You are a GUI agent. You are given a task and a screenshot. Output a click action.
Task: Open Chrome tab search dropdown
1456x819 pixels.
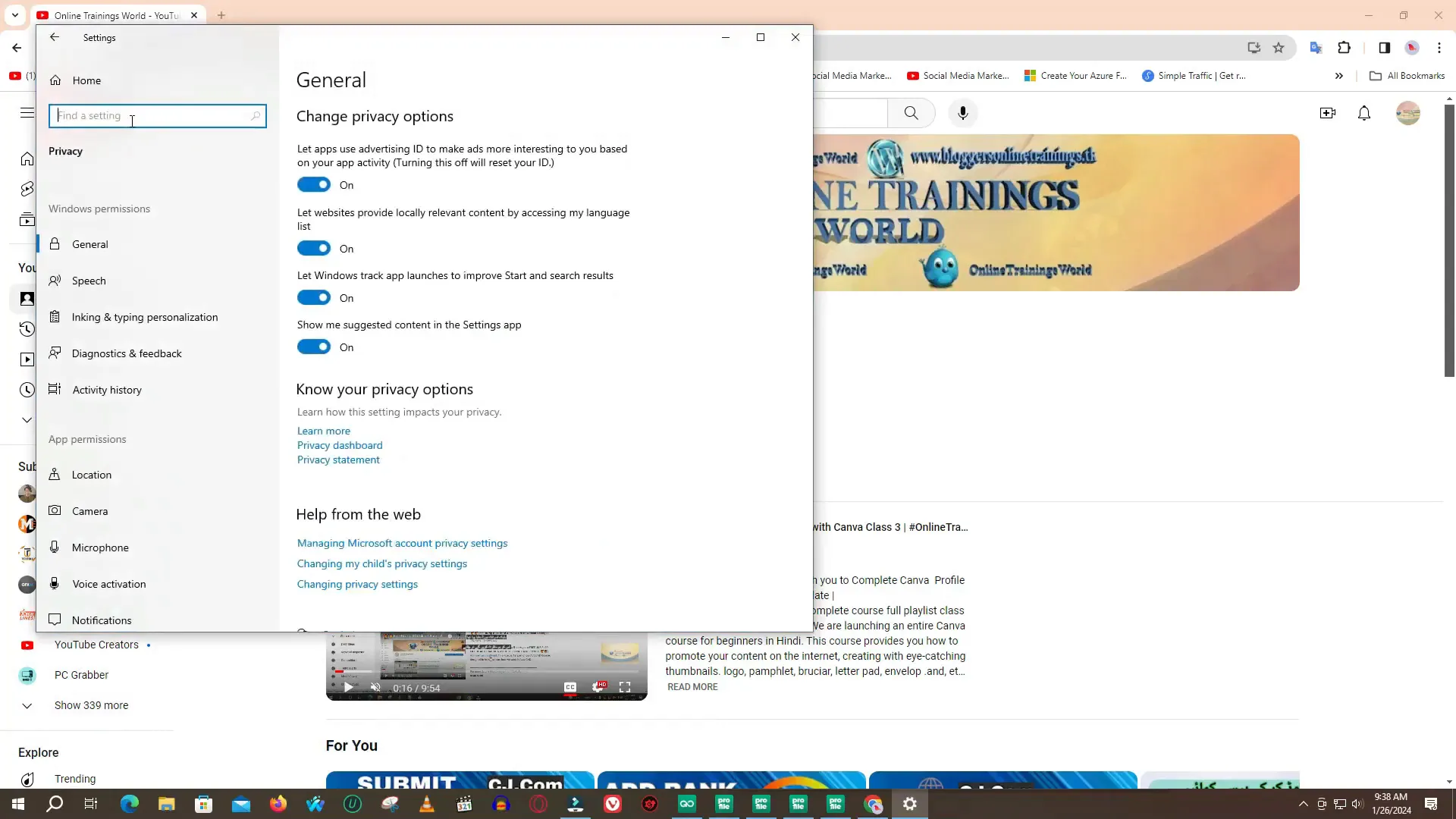point(15,15)
